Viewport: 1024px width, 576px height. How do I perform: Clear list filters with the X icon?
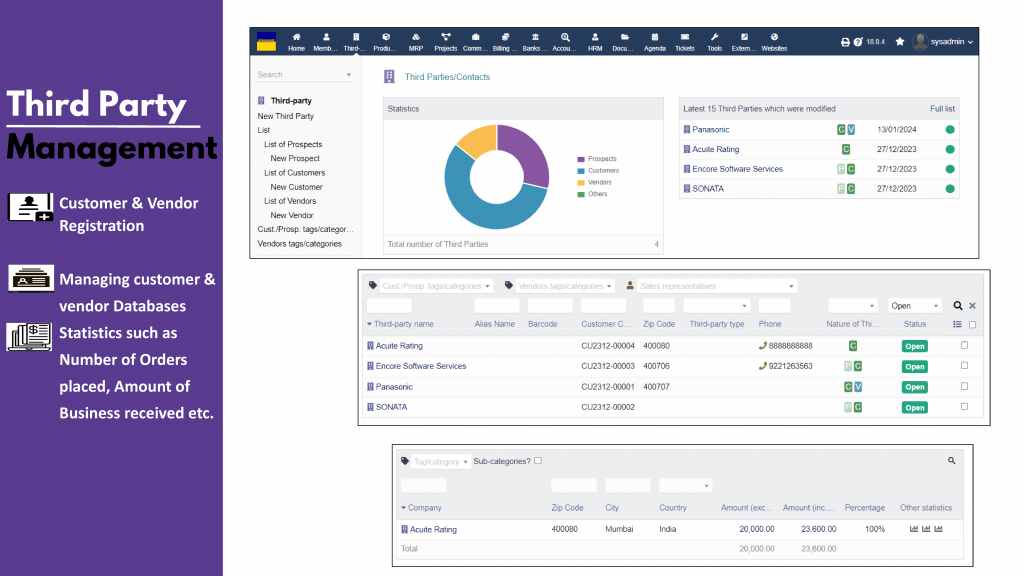pos(972,306)
